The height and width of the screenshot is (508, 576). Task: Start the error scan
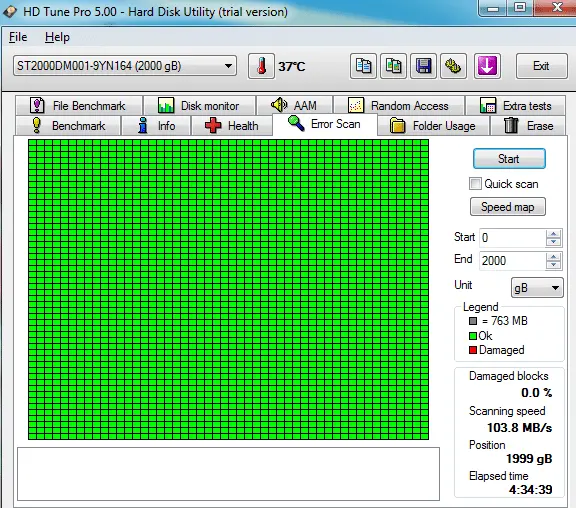coord(509,159)
